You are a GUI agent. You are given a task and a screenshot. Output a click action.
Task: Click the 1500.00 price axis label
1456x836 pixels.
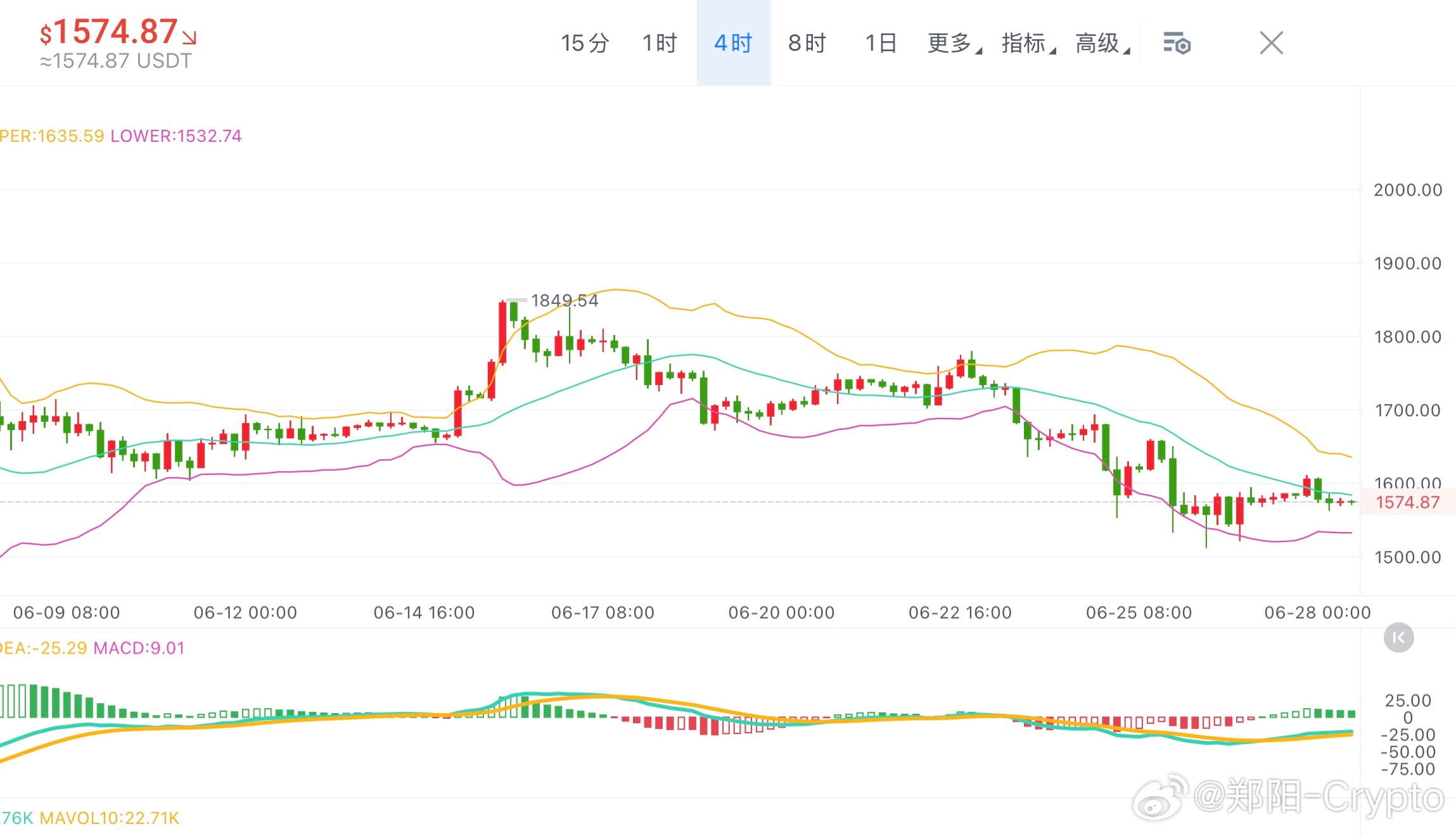(1408, 557)
